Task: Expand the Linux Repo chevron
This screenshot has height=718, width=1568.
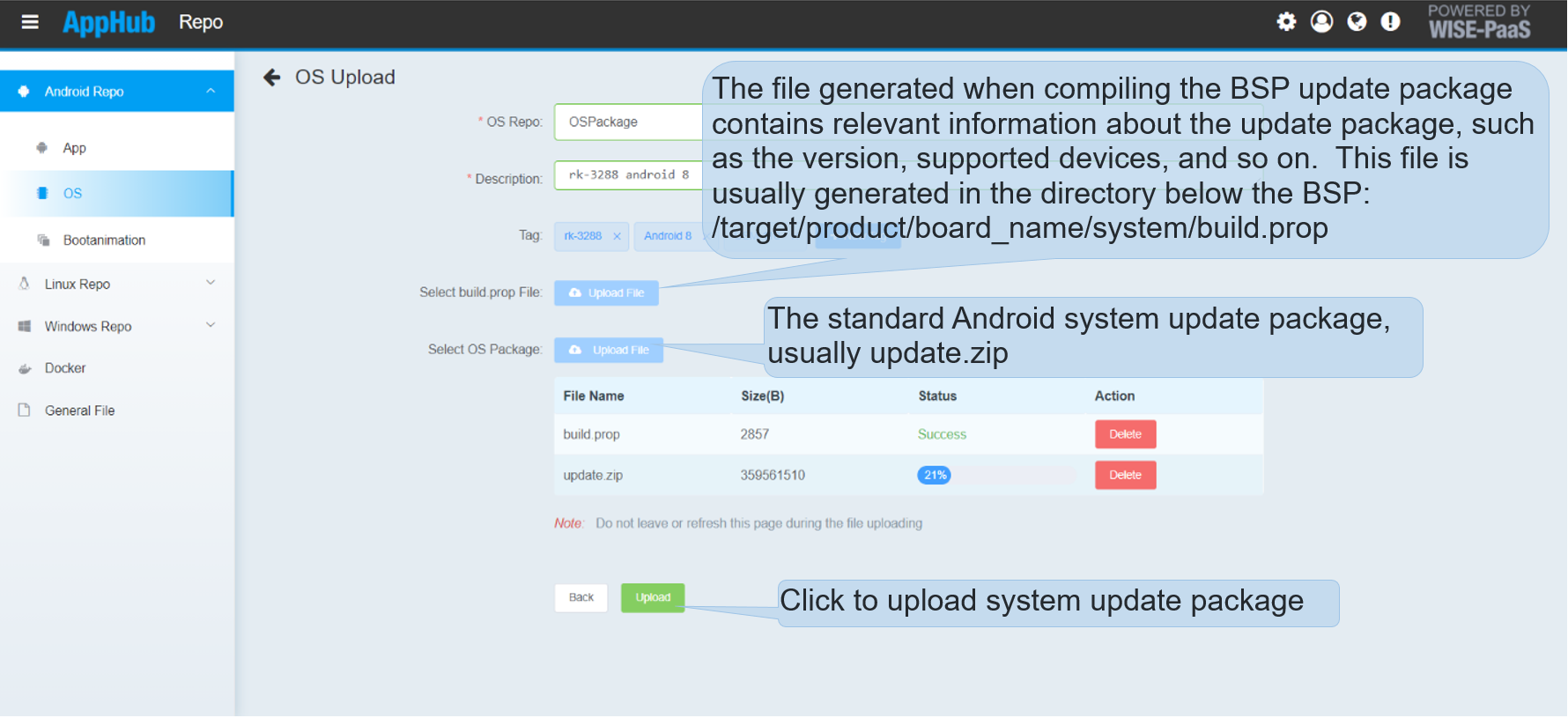Action: pos(211,283)
